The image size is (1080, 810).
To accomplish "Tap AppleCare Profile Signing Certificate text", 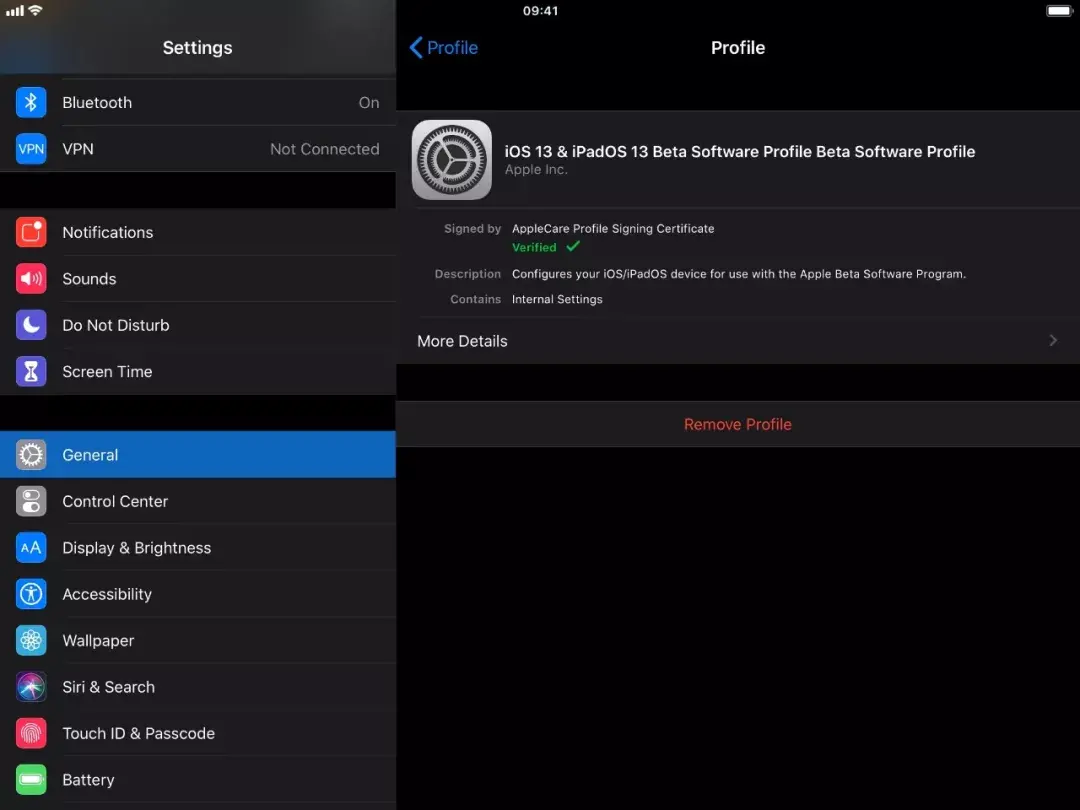I will tap(613, 229).
